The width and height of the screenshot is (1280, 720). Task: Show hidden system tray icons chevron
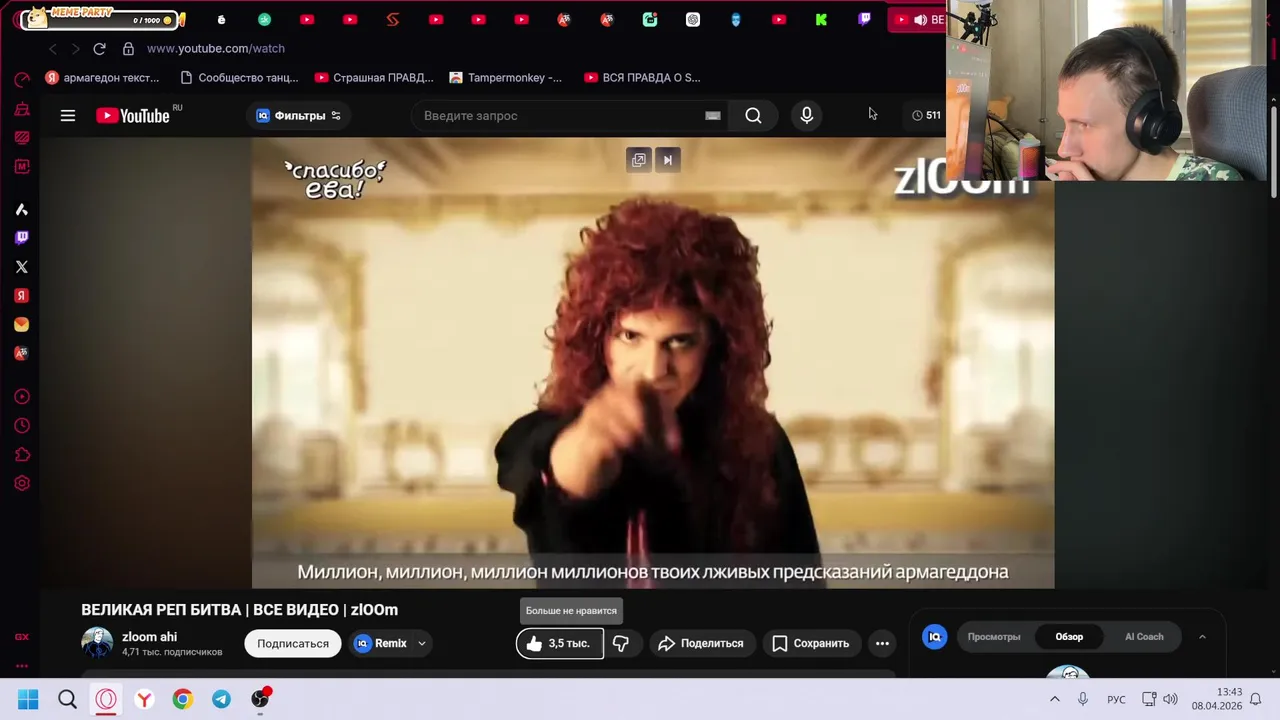tap(1054, 700)
